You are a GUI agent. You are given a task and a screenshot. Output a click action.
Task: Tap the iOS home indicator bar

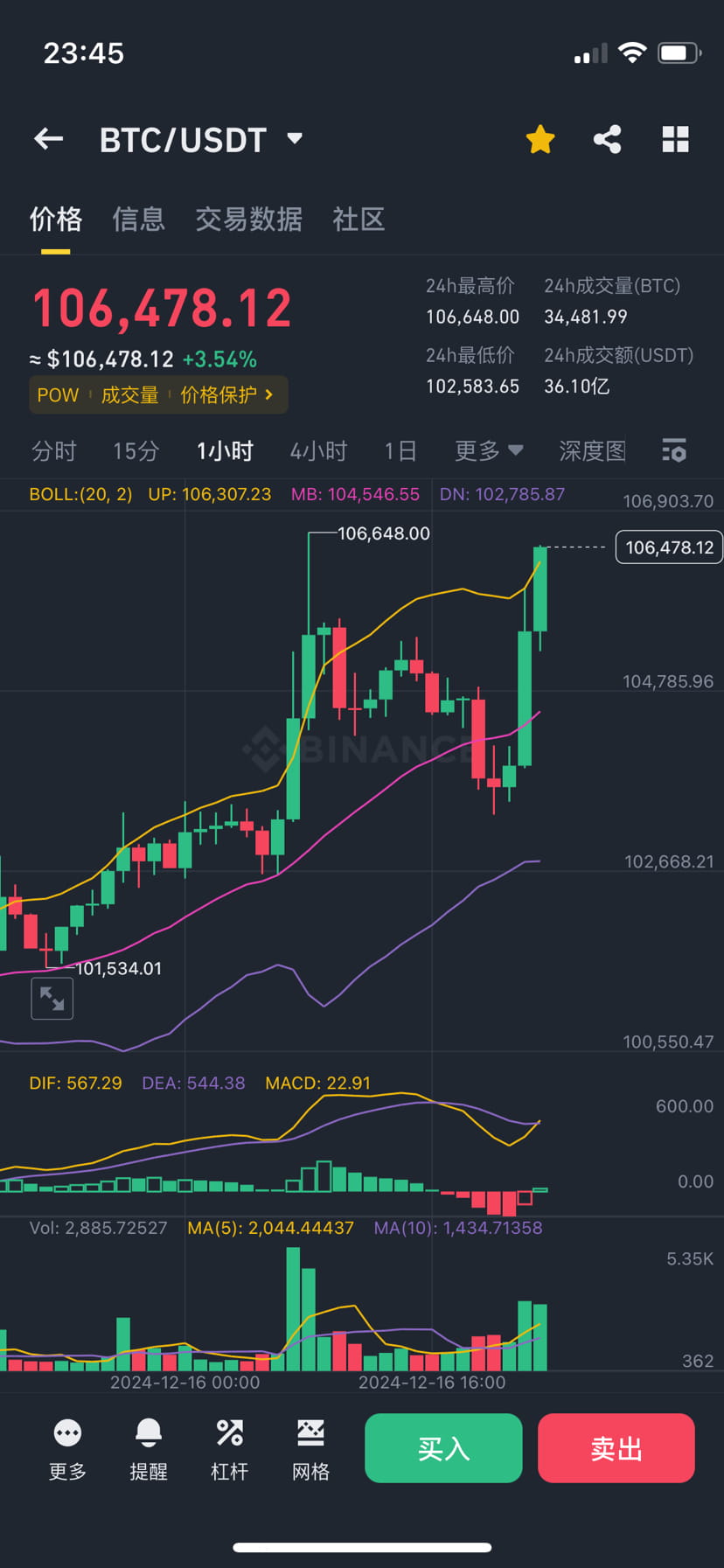pyautogui.click(x=362, y=1547)
